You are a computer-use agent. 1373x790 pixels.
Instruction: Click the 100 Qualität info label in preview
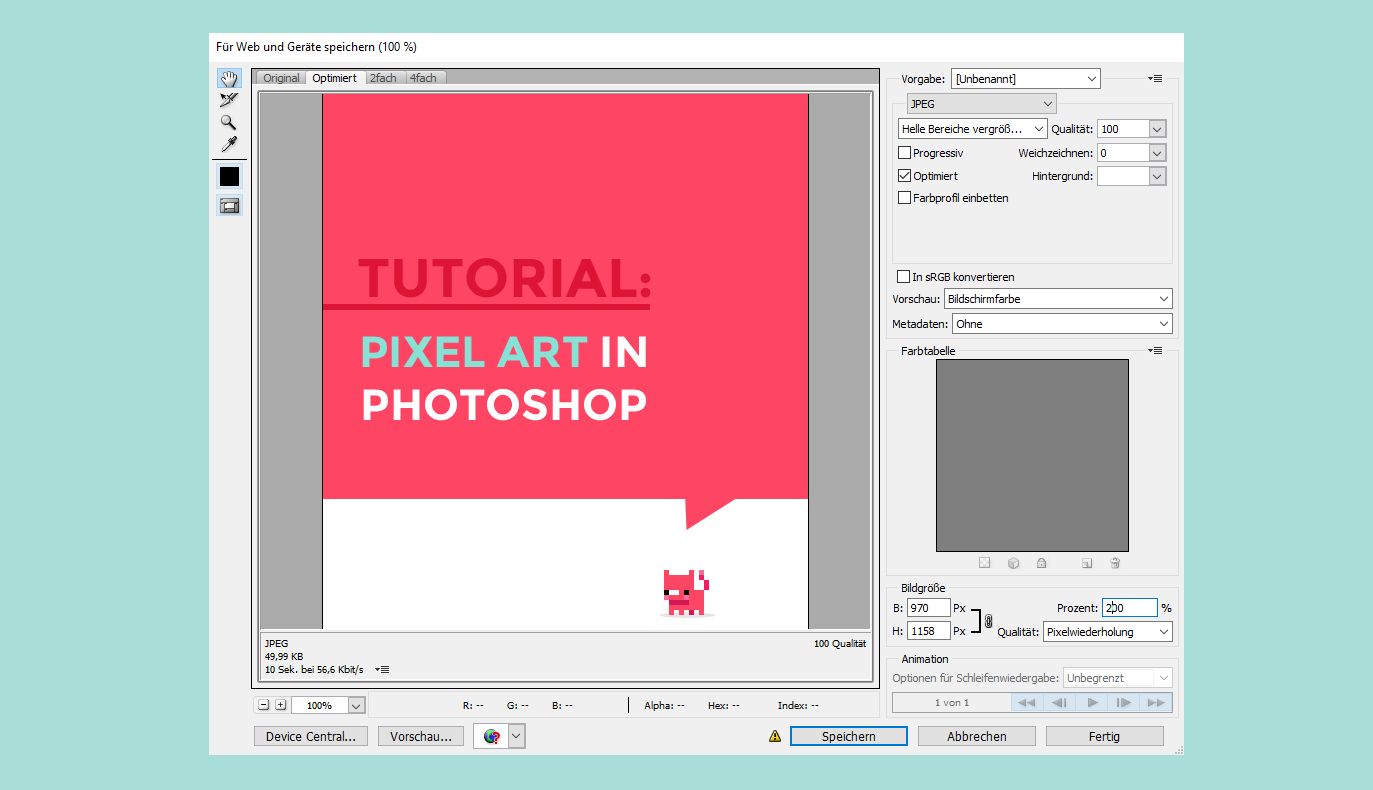pos(840,644)
